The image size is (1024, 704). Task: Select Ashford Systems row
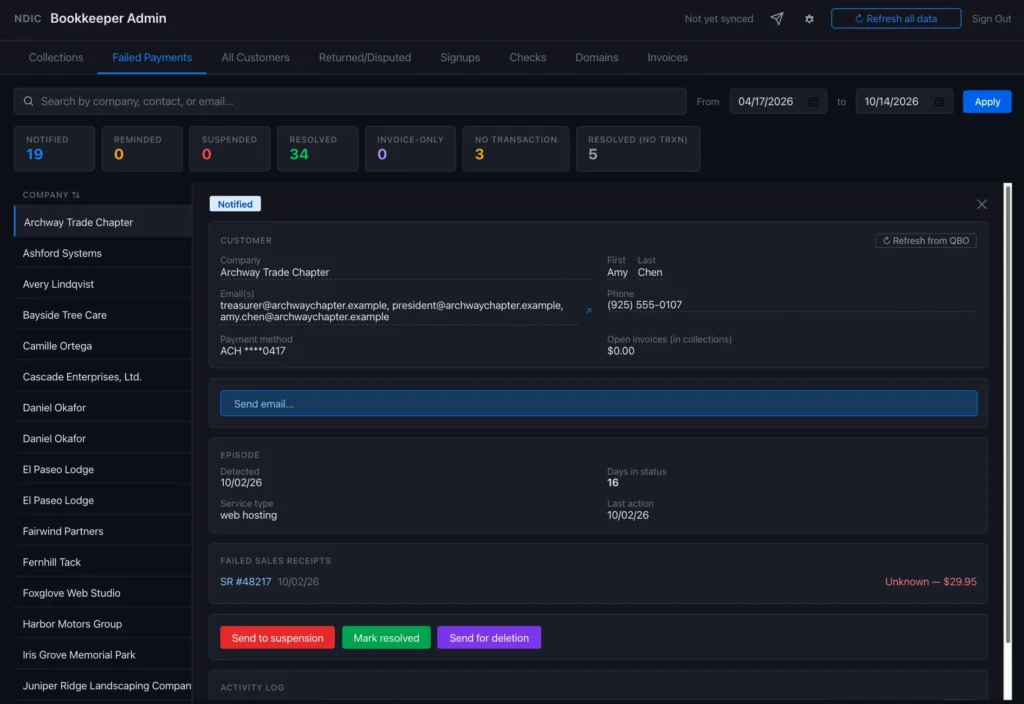(103, 253)
